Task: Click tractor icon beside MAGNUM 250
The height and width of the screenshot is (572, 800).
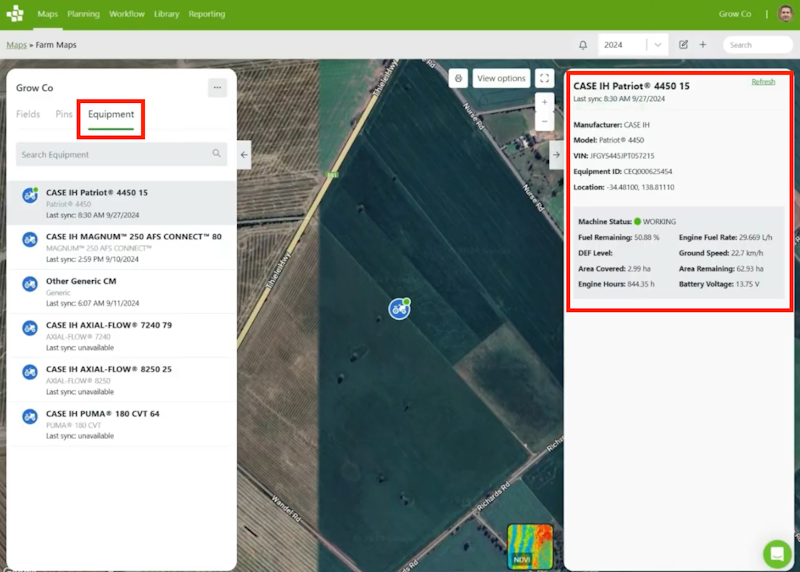Action: [30, 239]
